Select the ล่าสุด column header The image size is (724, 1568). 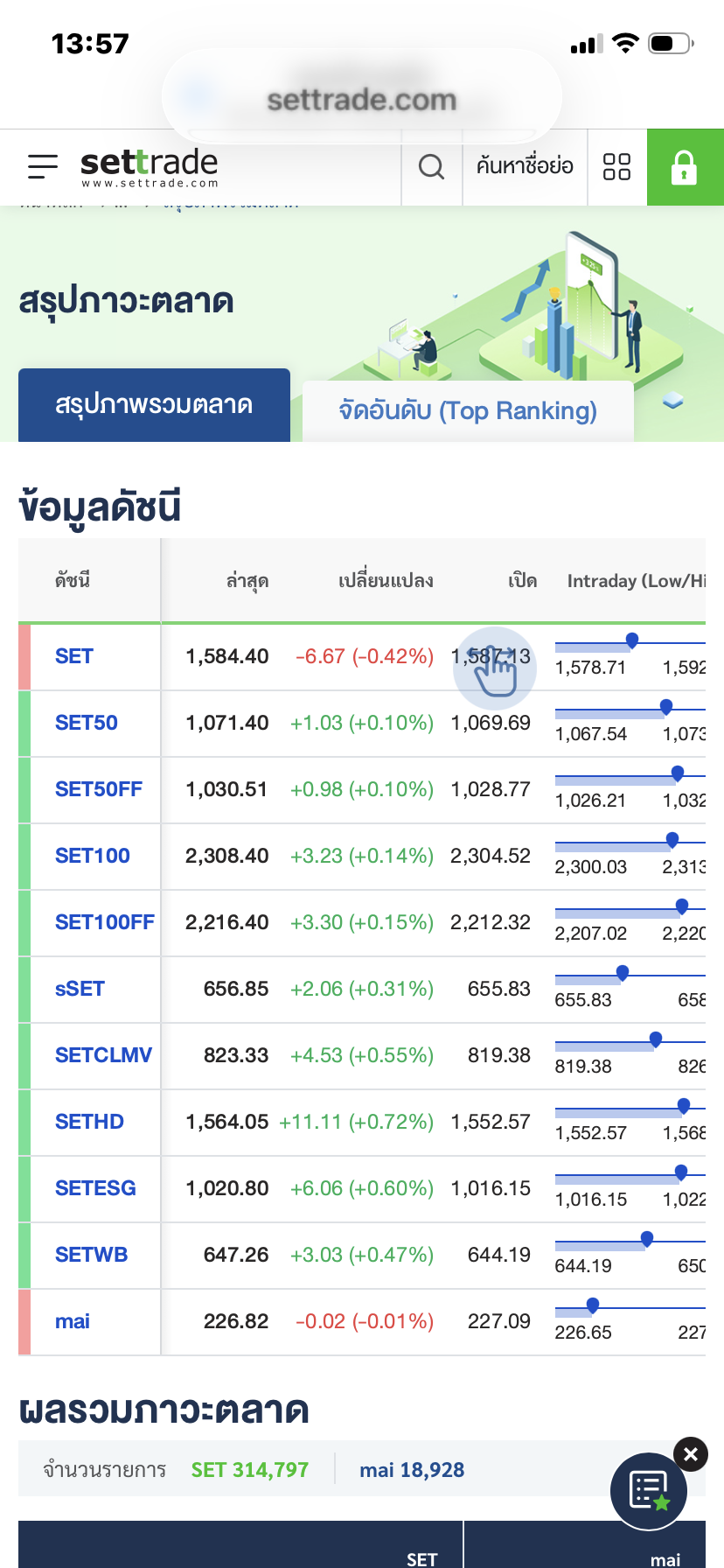click(247, 581)
